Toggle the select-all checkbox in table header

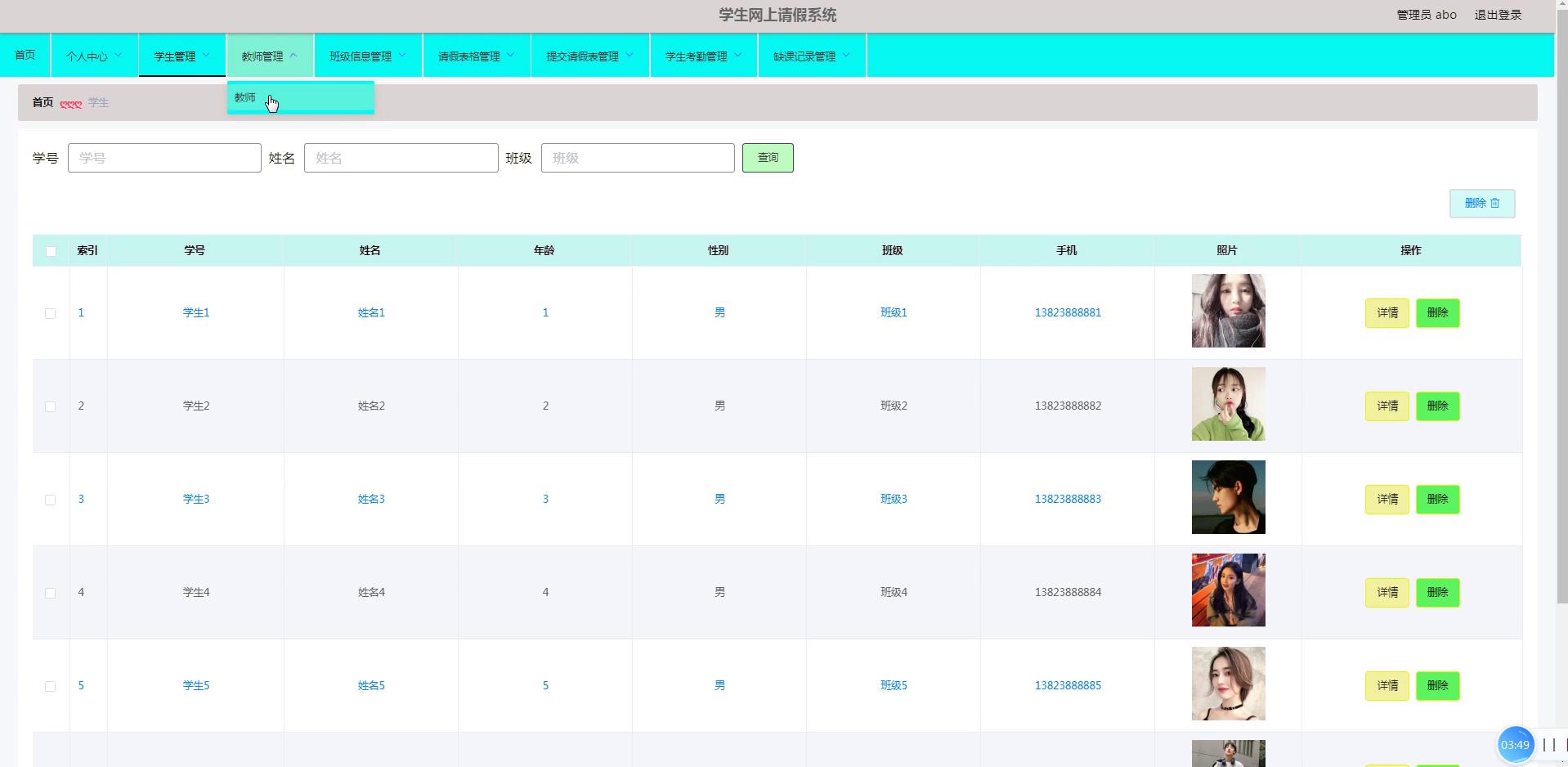(51, 251)
